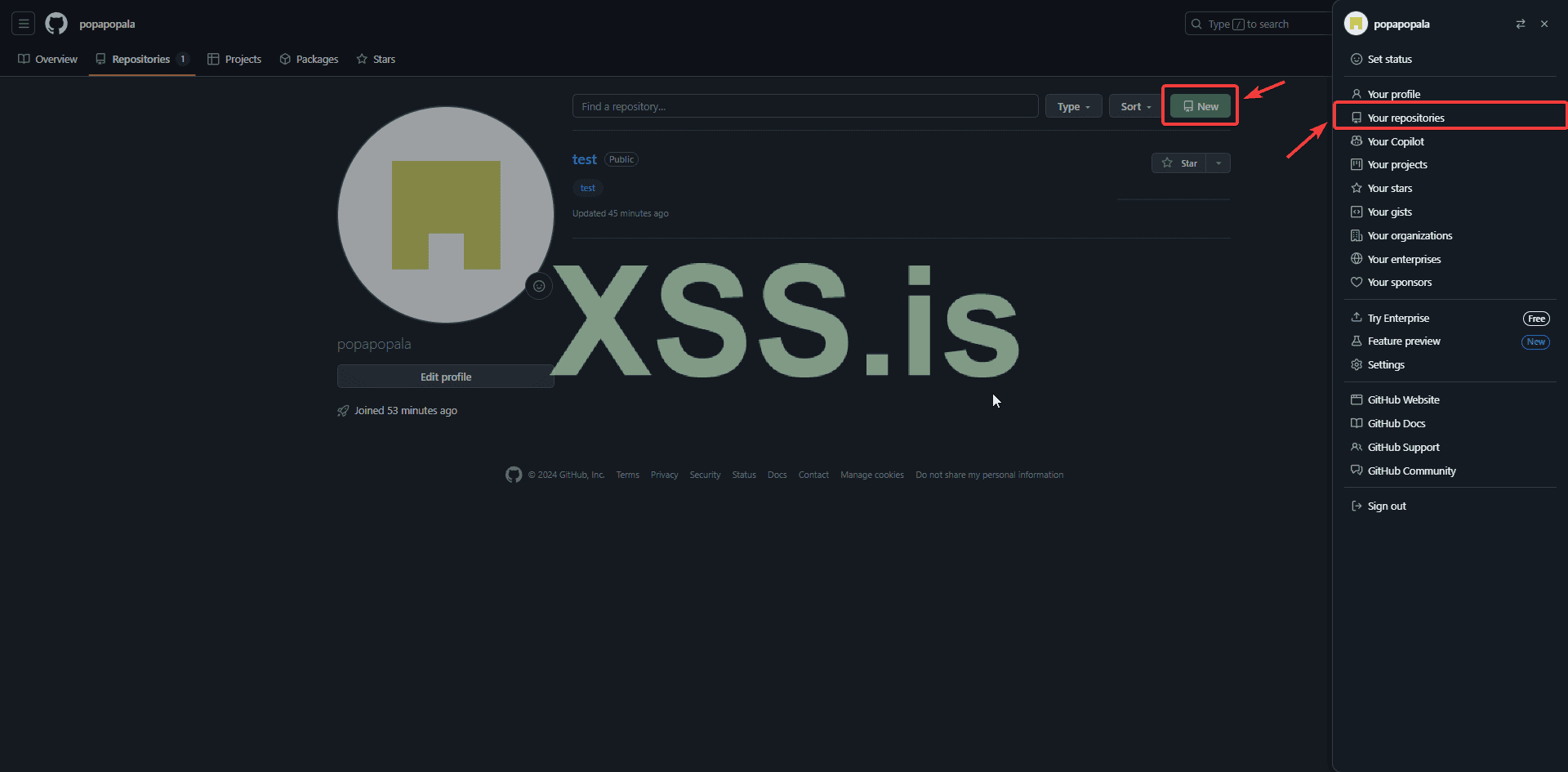This screenshot has width=1568, height=772.
Task: Expand the Star lists dropdown arrow
Action: pos(1218,163)
